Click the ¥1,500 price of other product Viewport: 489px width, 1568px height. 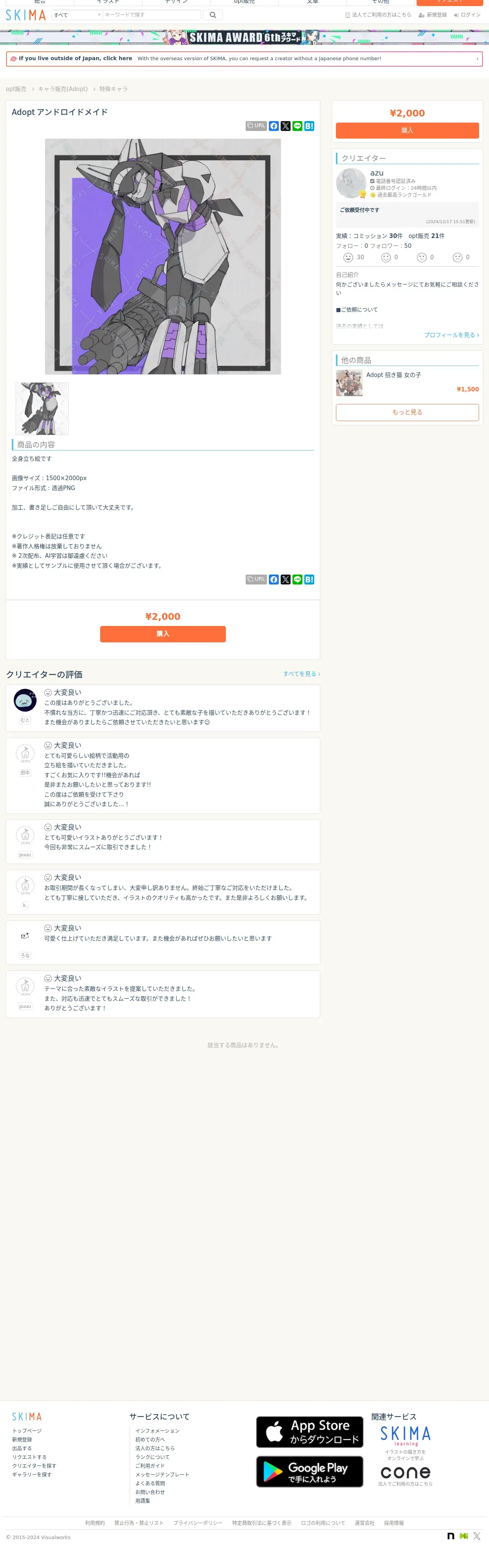pos(468,390)
